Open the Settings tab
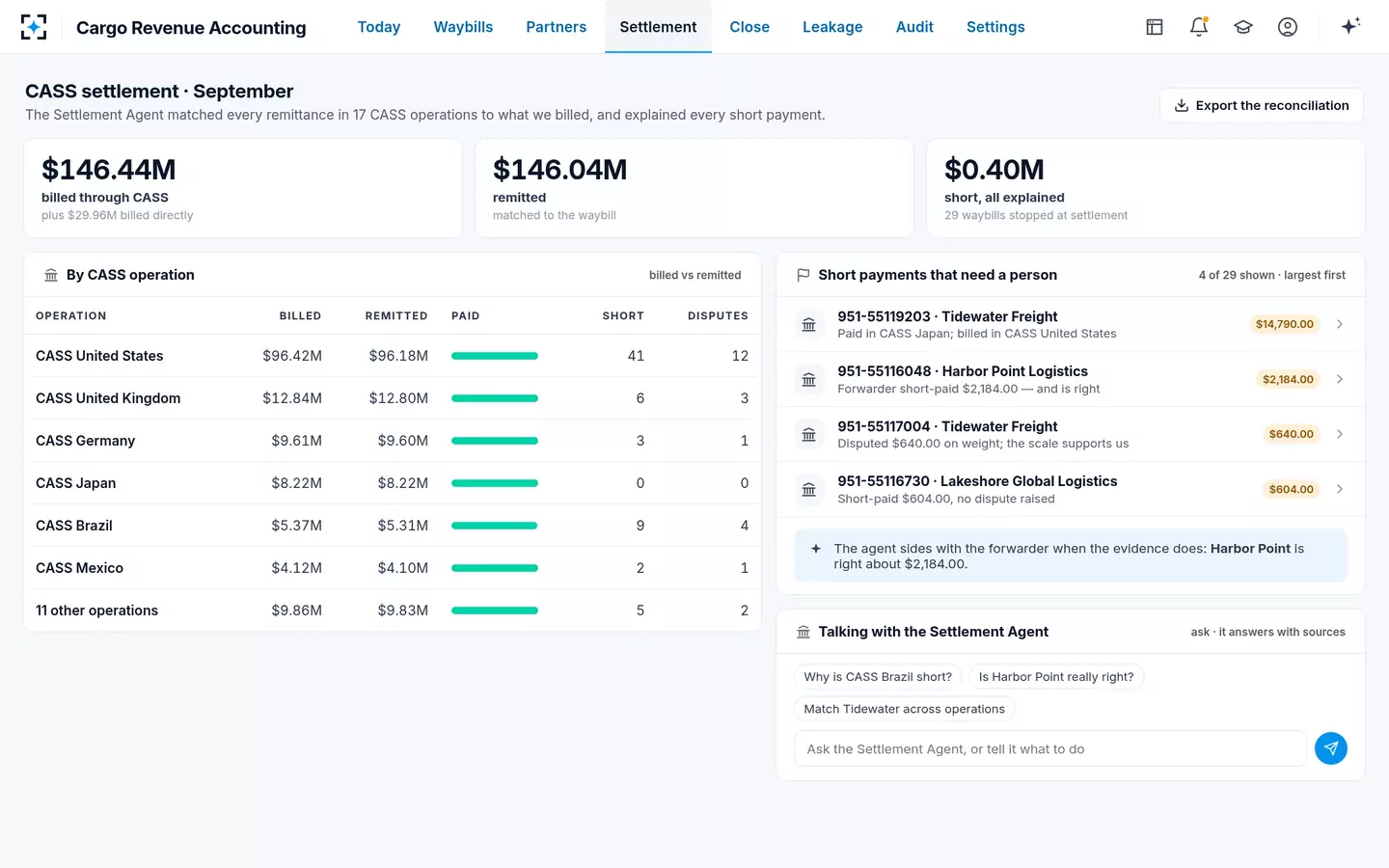Screen dimensions: 1389x868 (x=995, y=27)
